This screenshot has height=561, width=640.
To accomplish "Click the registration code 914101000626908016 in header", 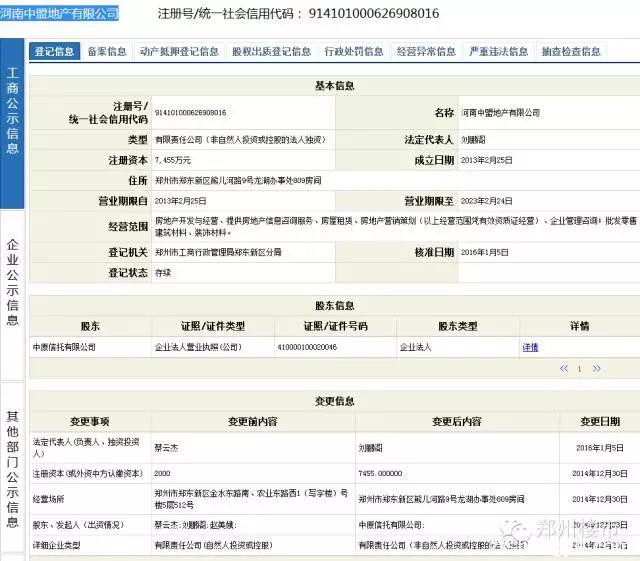I will (374, 13).
